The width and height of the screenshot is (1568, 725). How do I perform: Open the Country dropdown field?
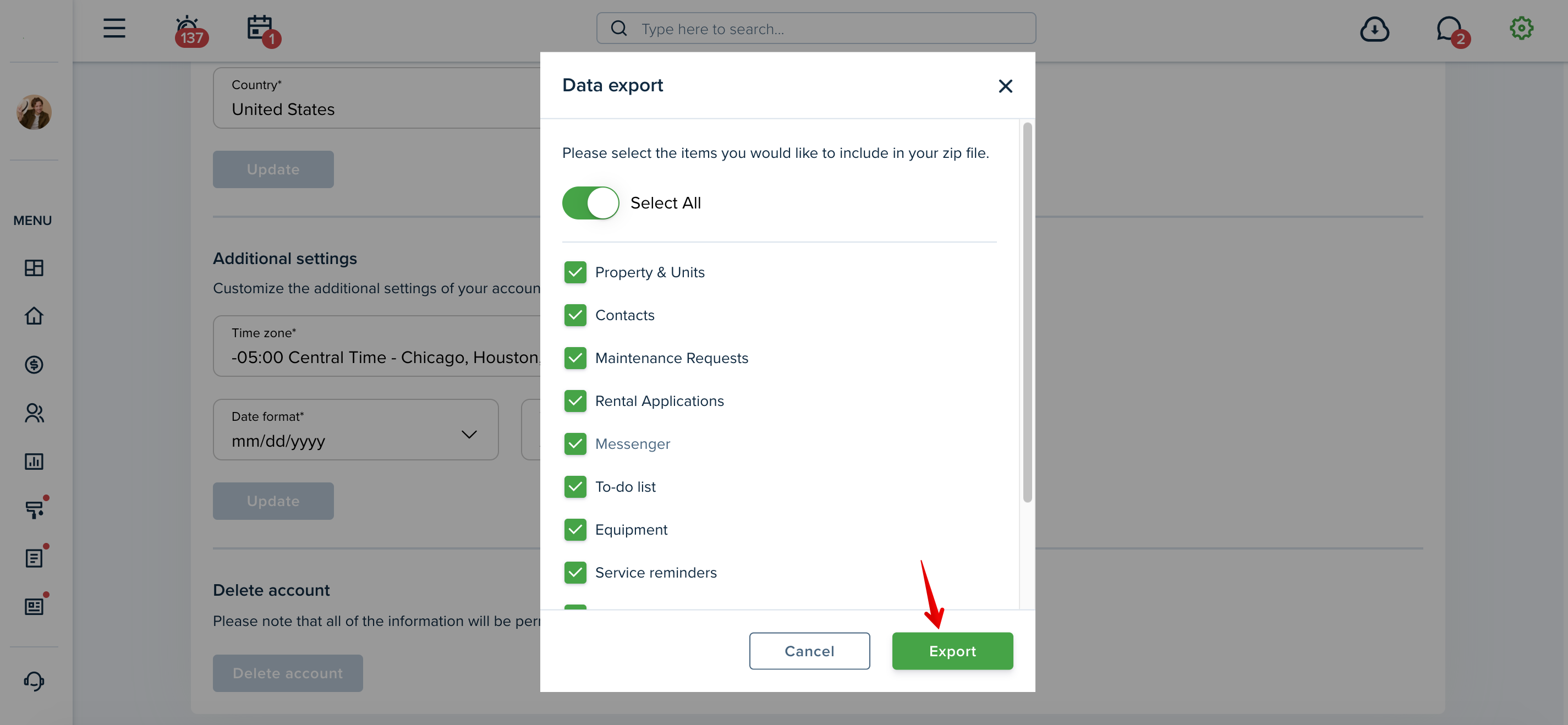(377, 98)
